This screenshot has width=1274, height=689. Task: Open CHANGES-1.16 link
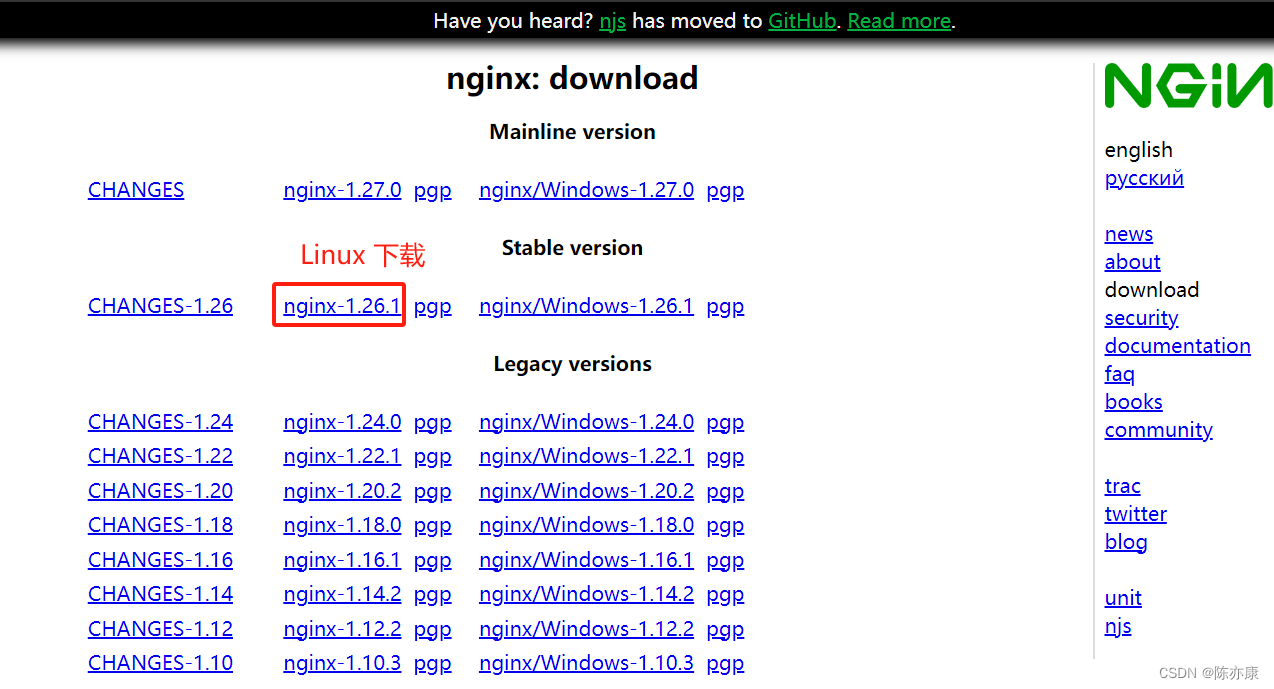pyautogui.click(x=160, y=560)
